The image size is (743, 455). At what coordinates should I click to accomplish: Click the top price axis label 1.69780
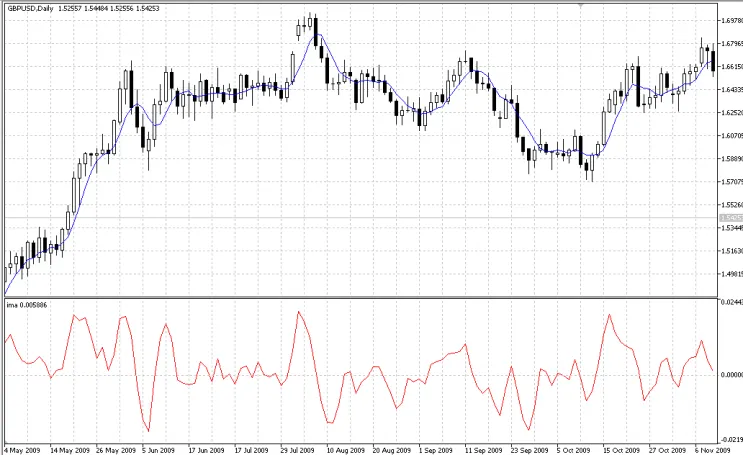point(729,20)
